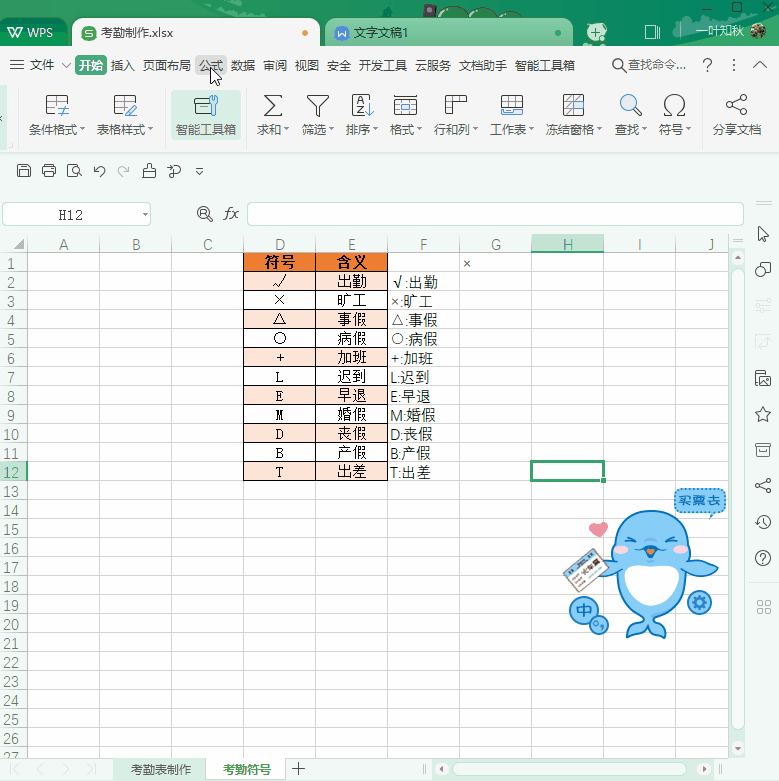
Task: Click the vertical scrollbar down arrow
Action: coord(738,748)
